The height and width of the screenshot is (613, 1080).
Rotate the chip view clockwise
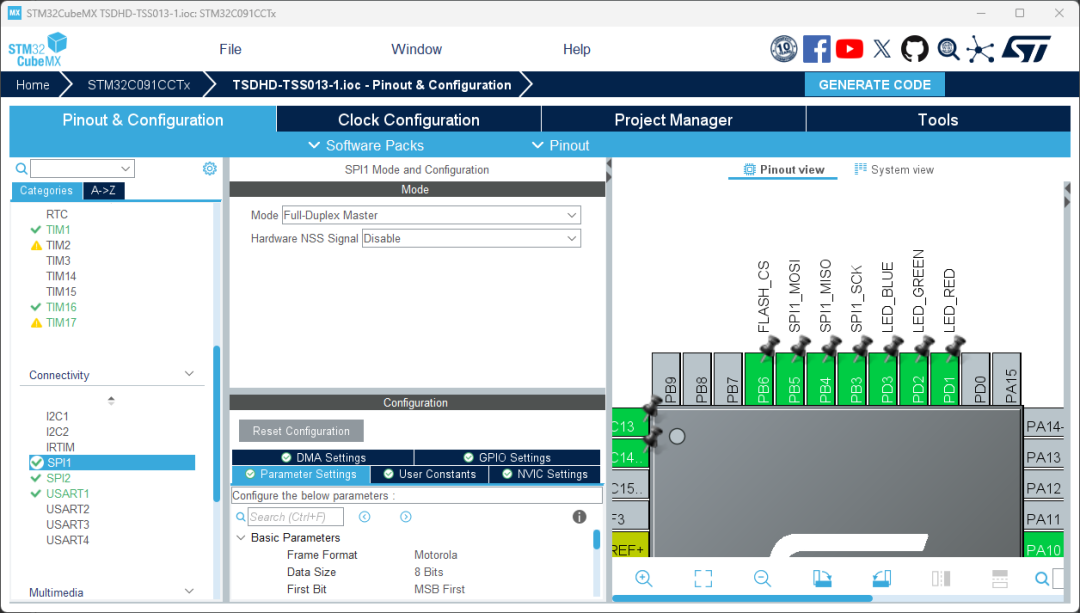(822, 578)
